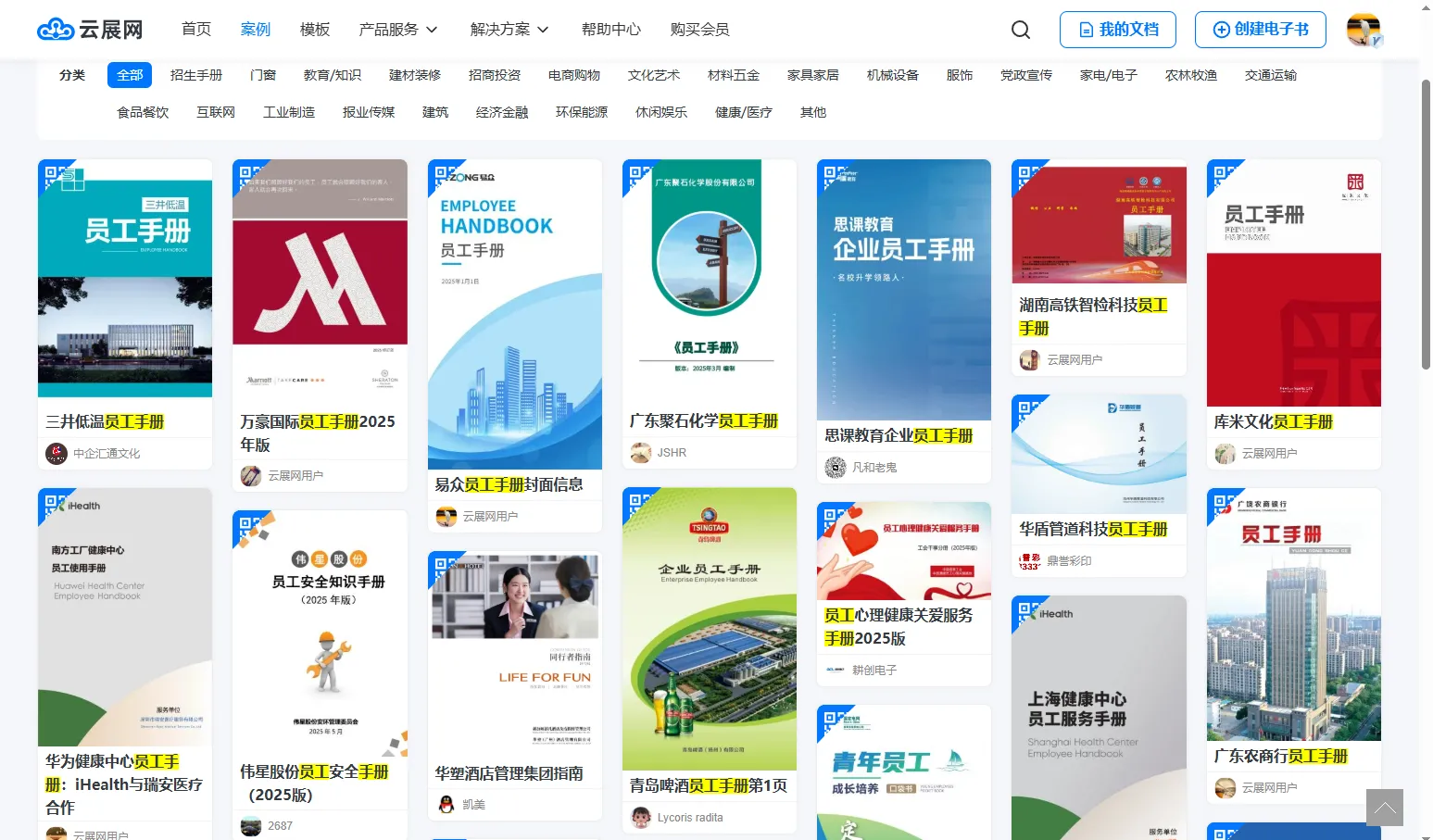Click 中企汇通文化 author avatar

pyautogui.click(x=57, y=454)
